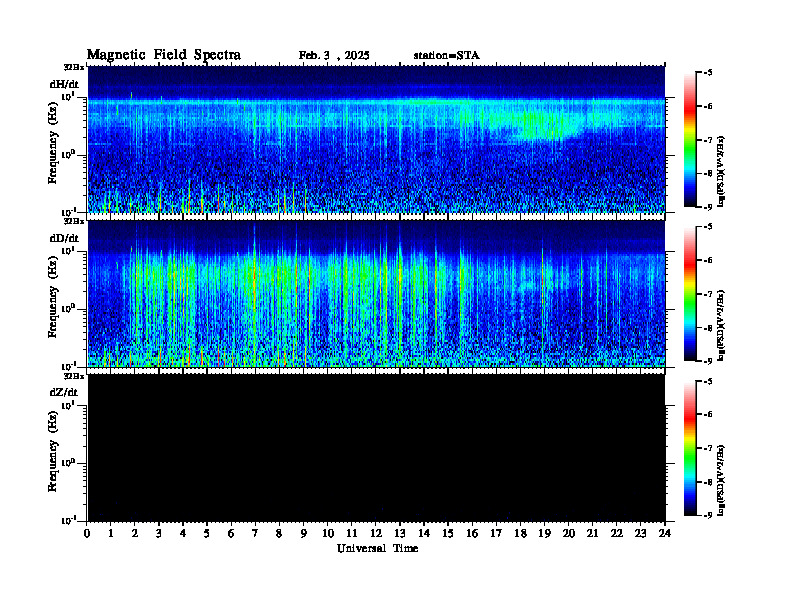
Task: Click the -5 value on dH/dt color scale
Action: pyautogui.click(x=708, y=73)
